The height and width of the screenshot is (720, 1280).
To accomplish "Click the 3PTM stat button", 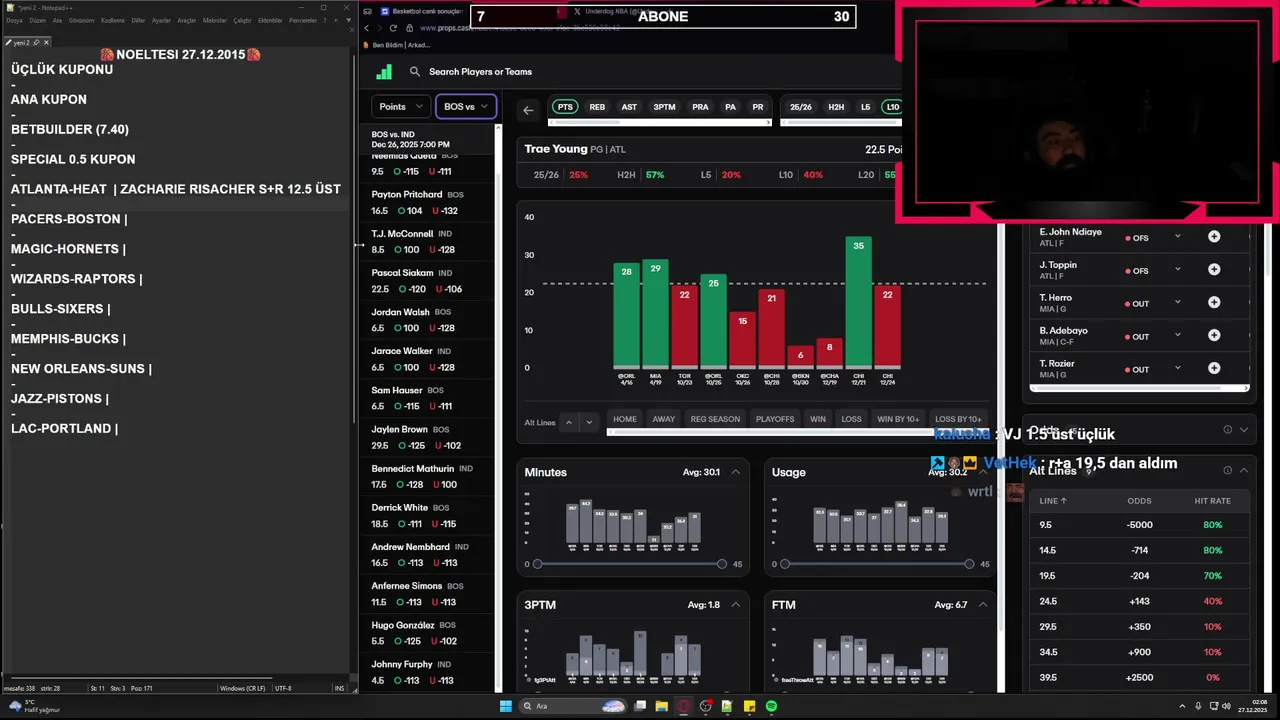I will click(664, 107).
